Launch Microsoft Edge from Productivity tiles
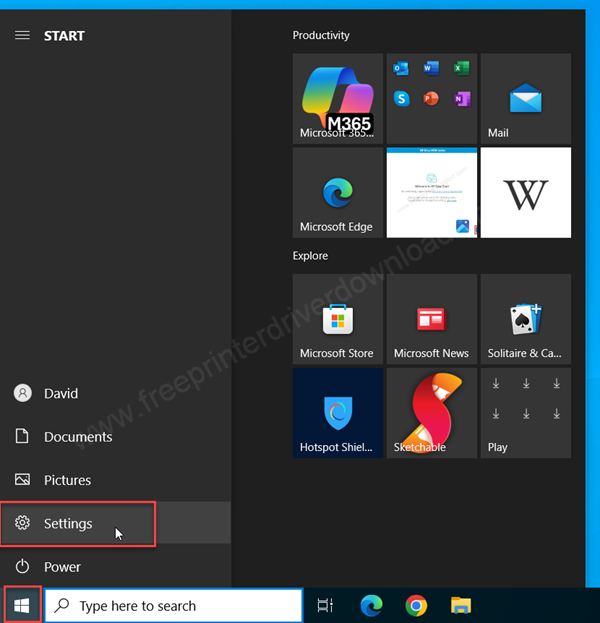The image size is (600, 623). (x=337, y=193)
